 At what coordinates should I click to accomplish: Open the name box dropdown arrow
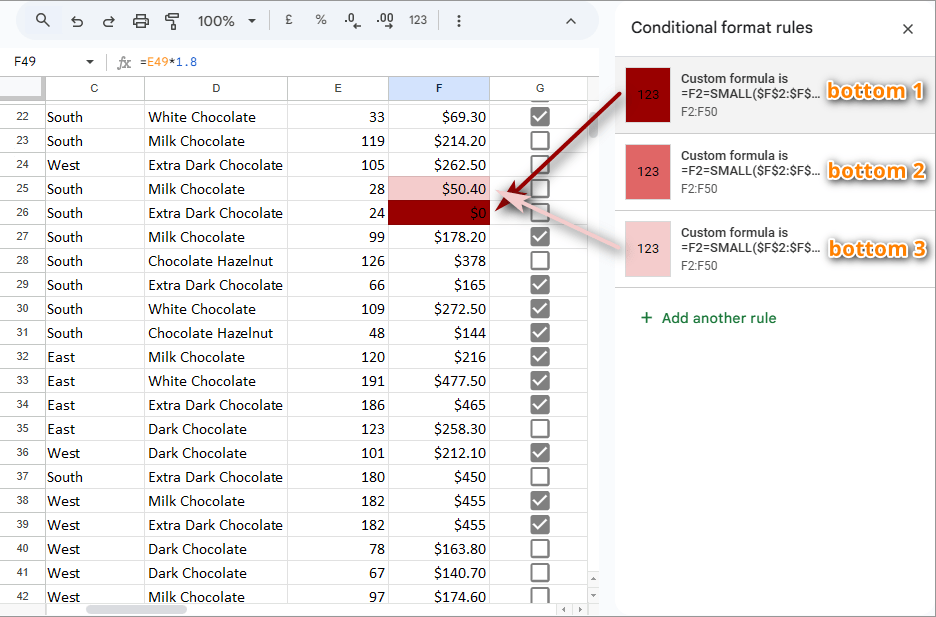(x=88, y=61)
